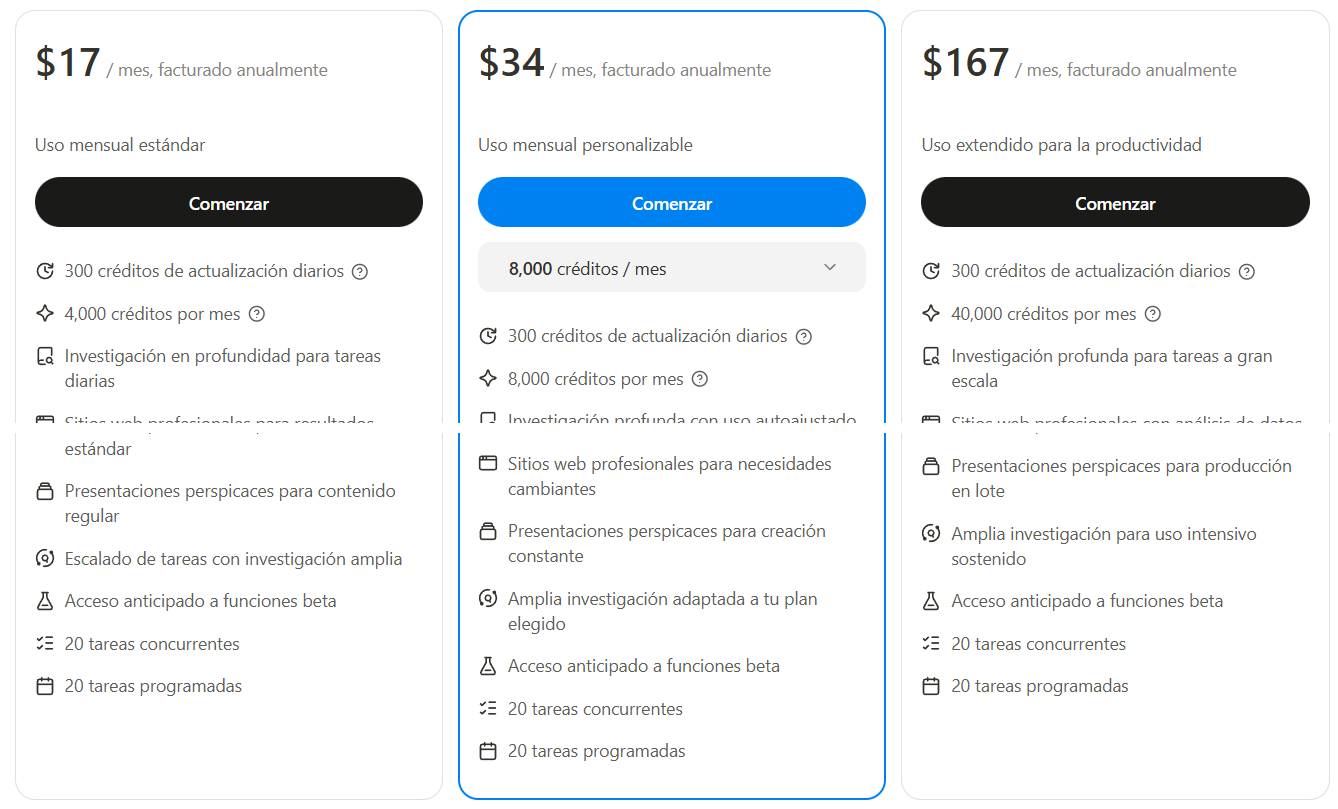
Task: Click diamond icon beside "40,000 créditos por mes"
Action: [930, 313]
